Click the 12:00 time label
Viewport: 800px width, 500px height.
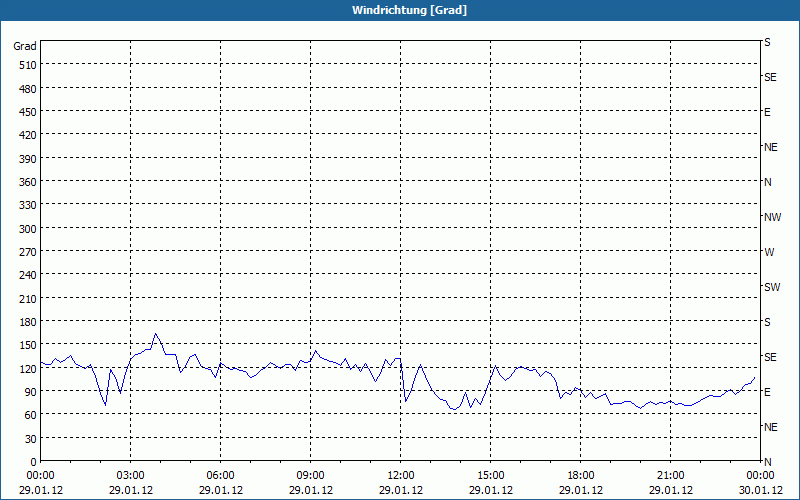(x=401, y=476)
